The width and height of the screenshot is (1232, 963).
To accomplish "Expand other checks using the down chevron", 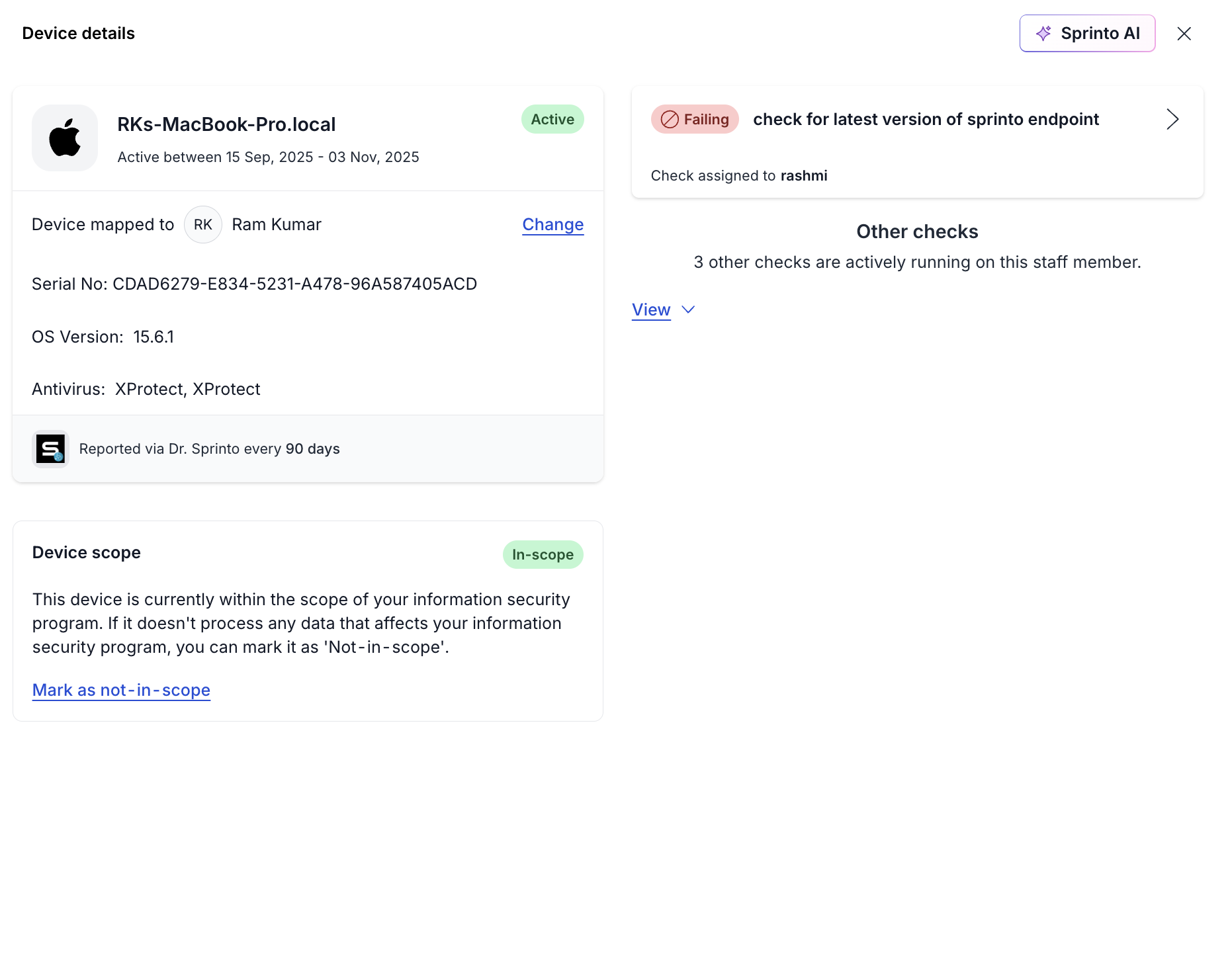I will (x=688, y=310).
